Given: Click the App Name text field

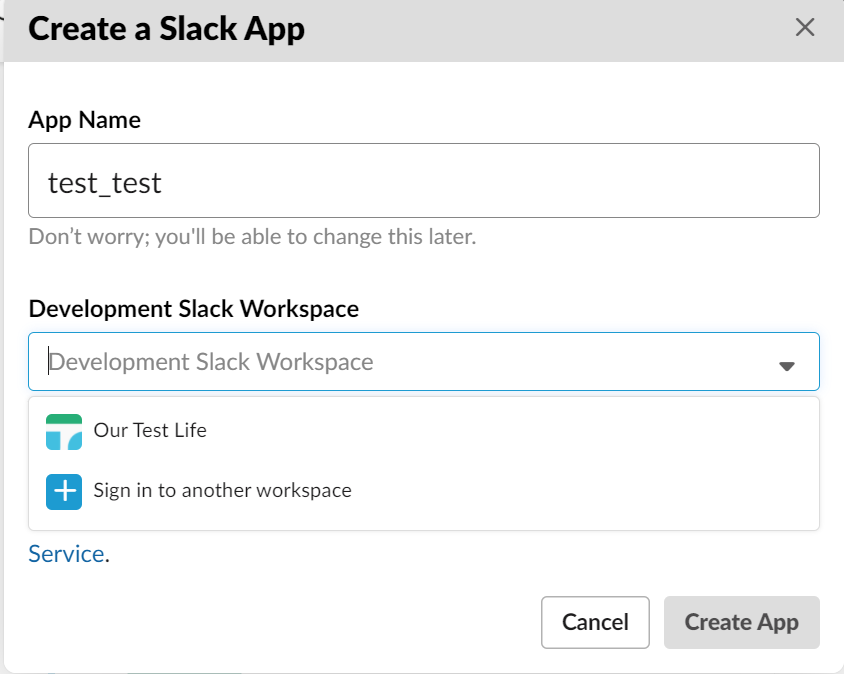Looking at the screenshot, I should 424,180.
